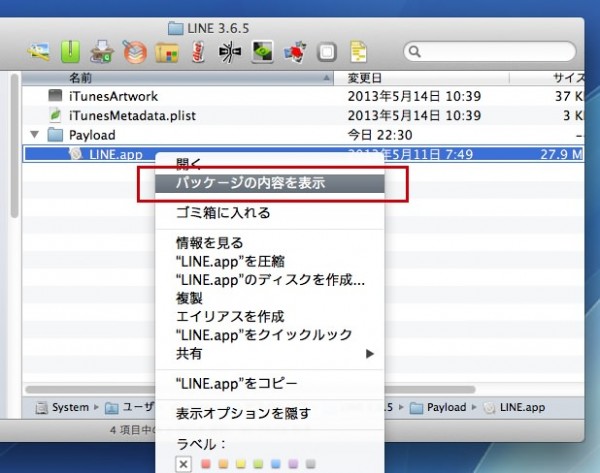This screenshot has width=600, height=473.
Task: Sort by the 変更日 column header
Action: (x=422, y=78)
